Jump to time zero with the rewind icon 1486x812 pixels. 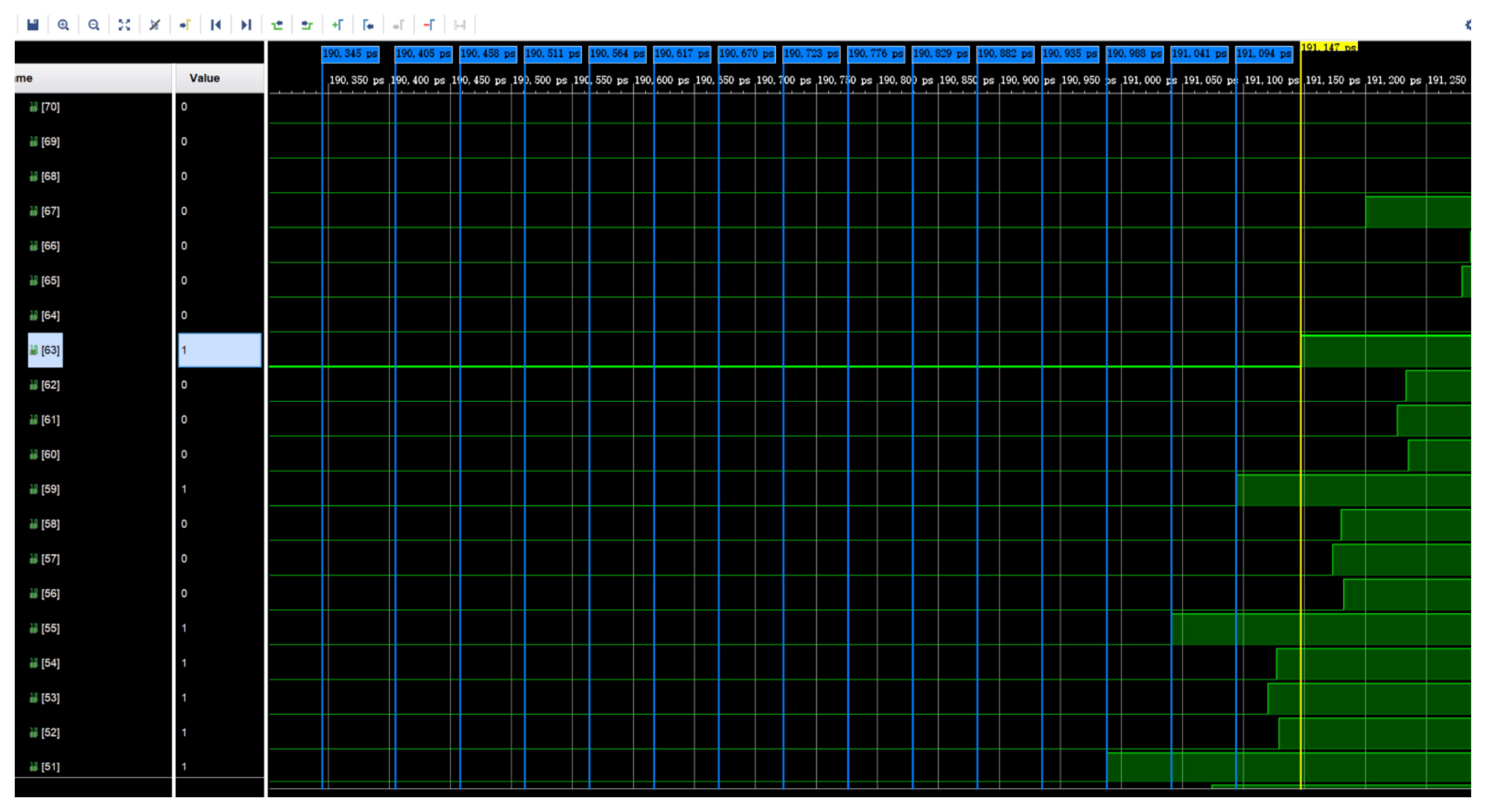point(216,25)
